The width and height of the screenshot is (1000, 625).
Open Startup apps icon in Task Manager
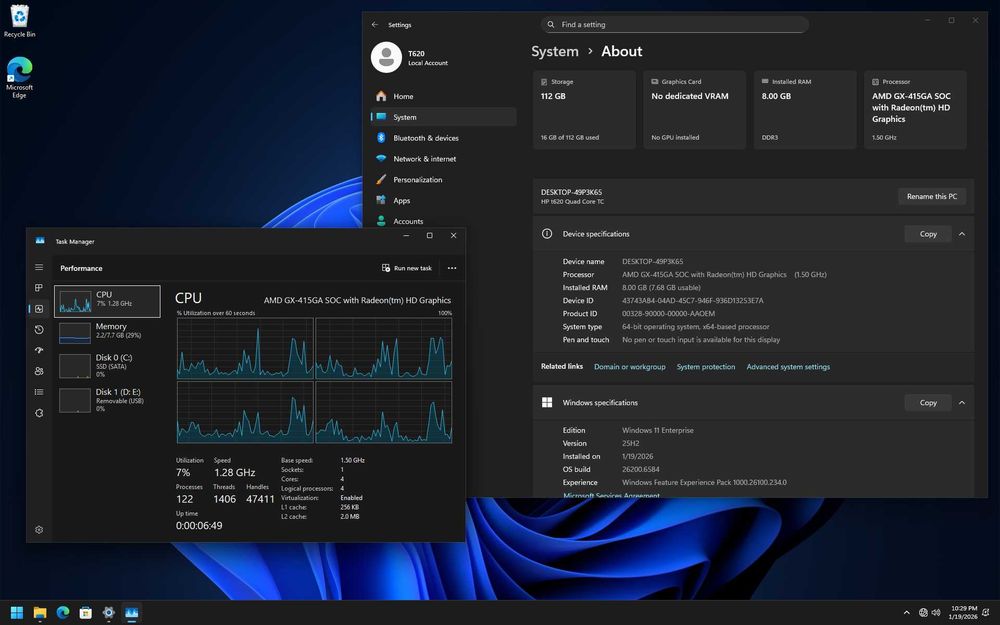coord(39,350)
